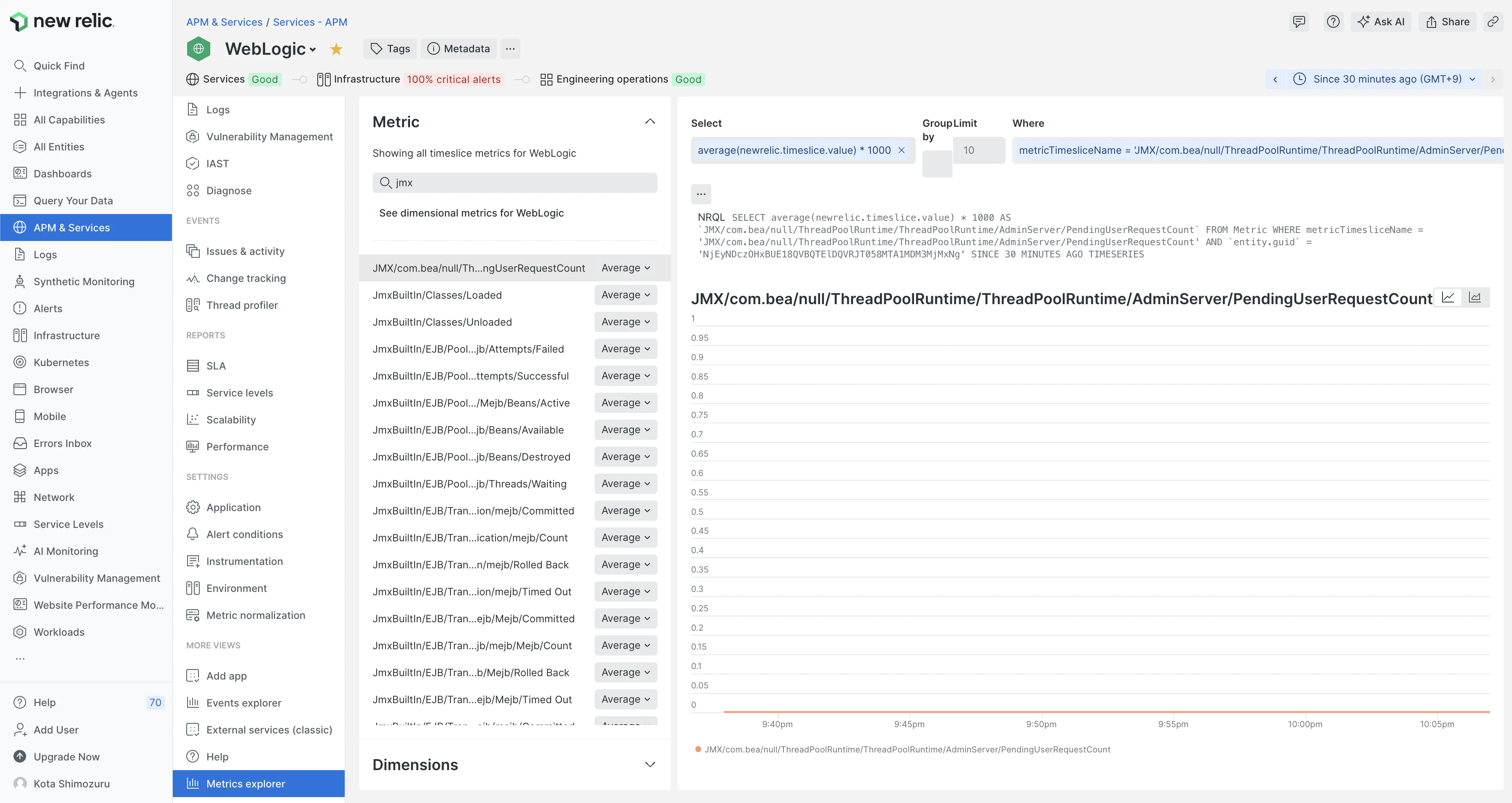Open Average dropdown for the selected PendingUserRequestCount metric

click(626, 268)
